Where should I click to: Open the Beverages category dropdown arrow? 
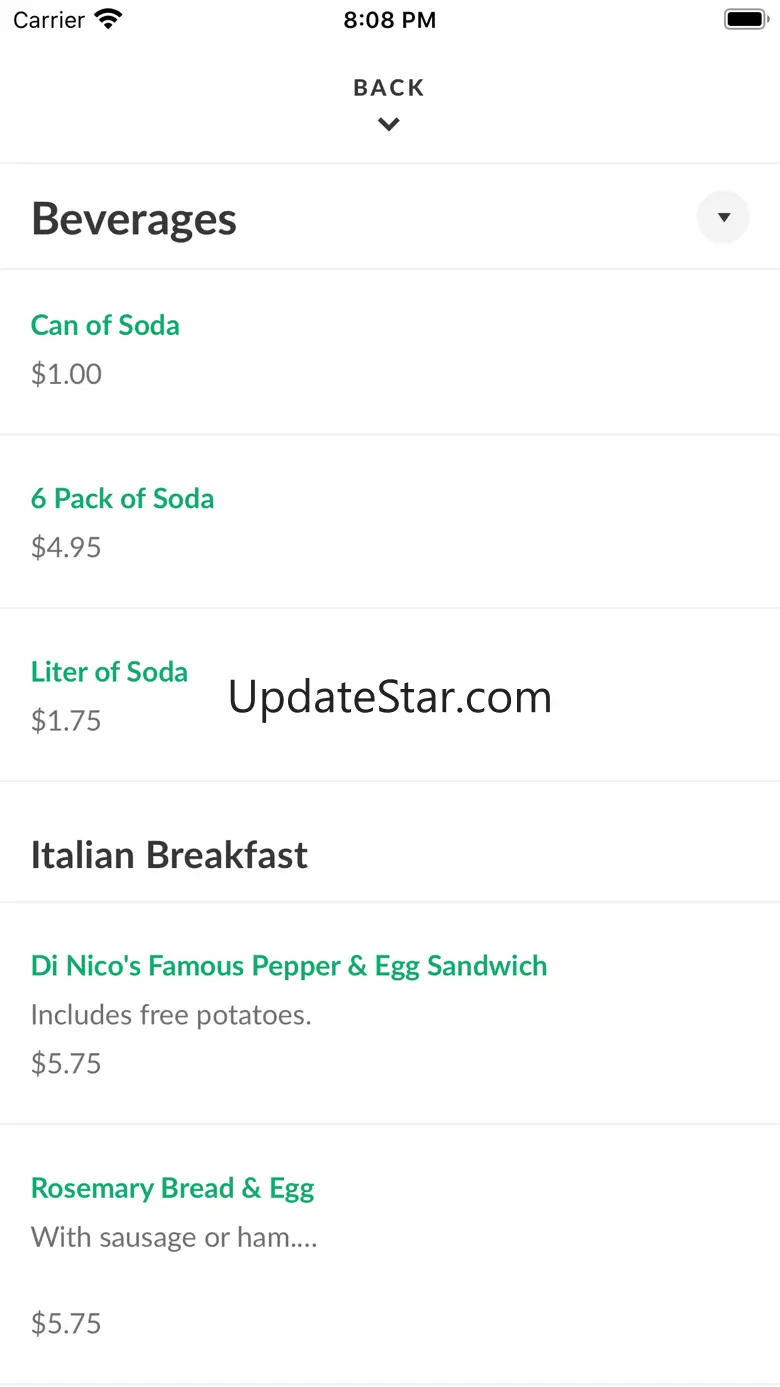[x=723, y=217]
